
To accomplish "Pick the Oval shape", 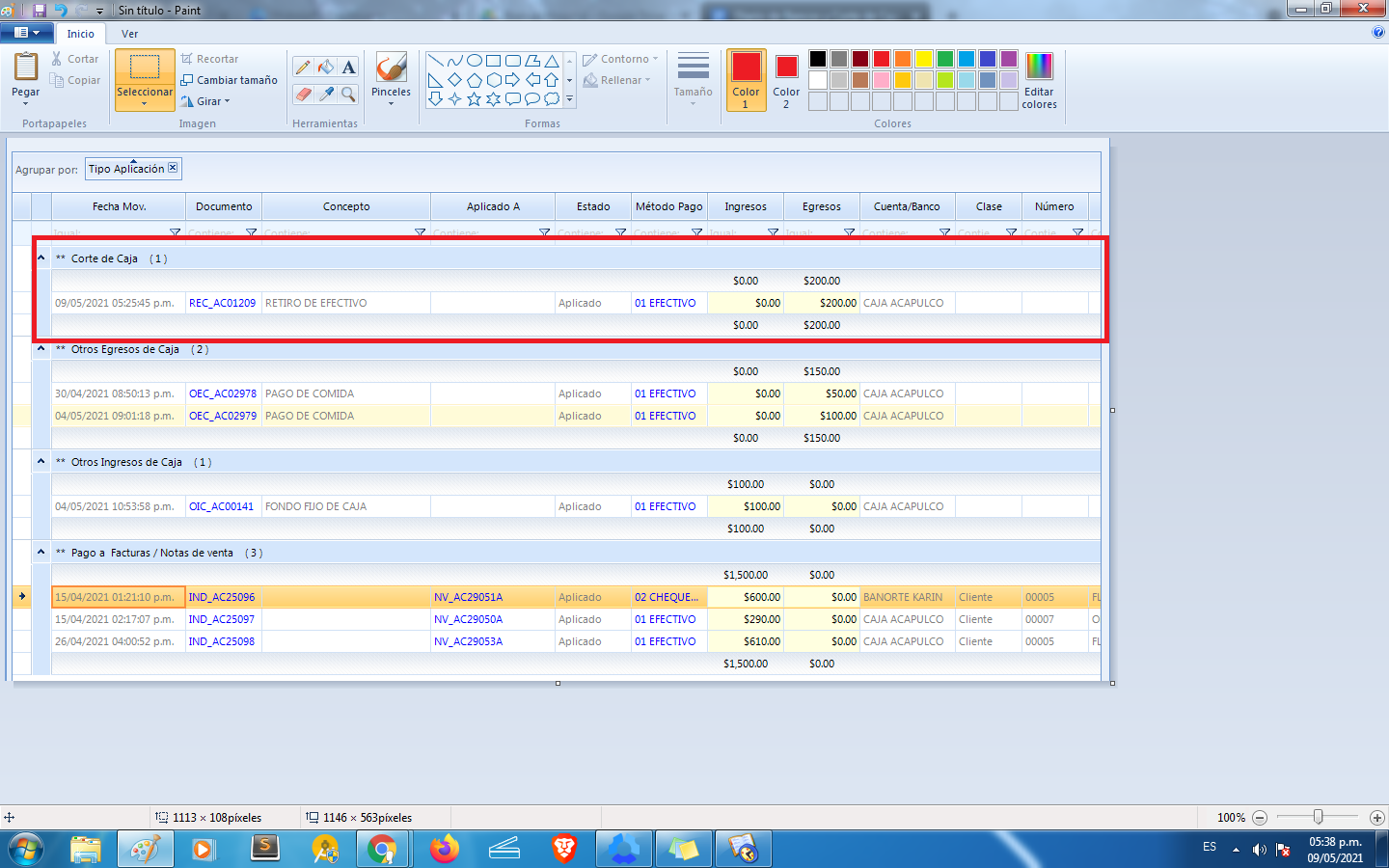I will (474, 61).
